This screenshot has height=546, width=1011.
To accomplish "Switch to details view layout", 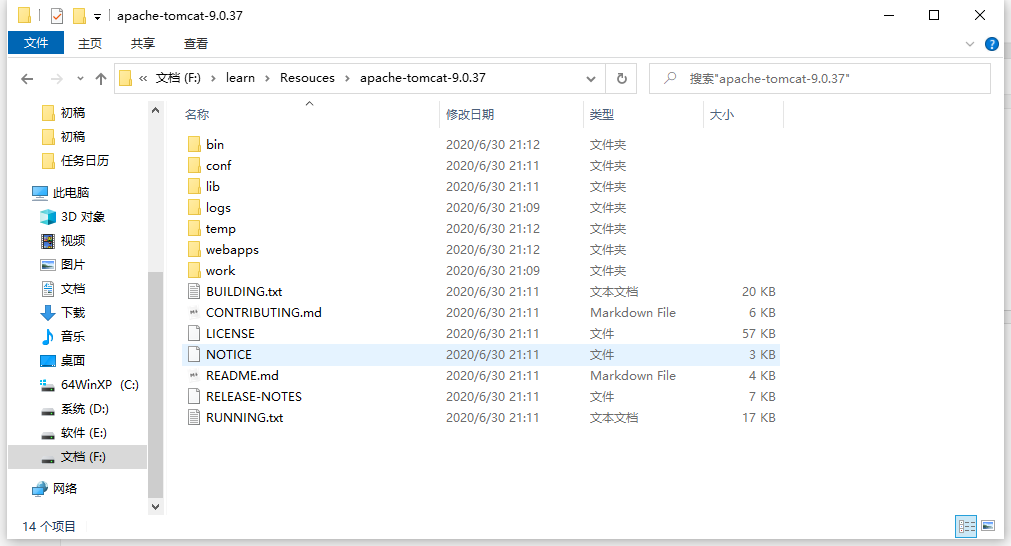I will point(966,526).
